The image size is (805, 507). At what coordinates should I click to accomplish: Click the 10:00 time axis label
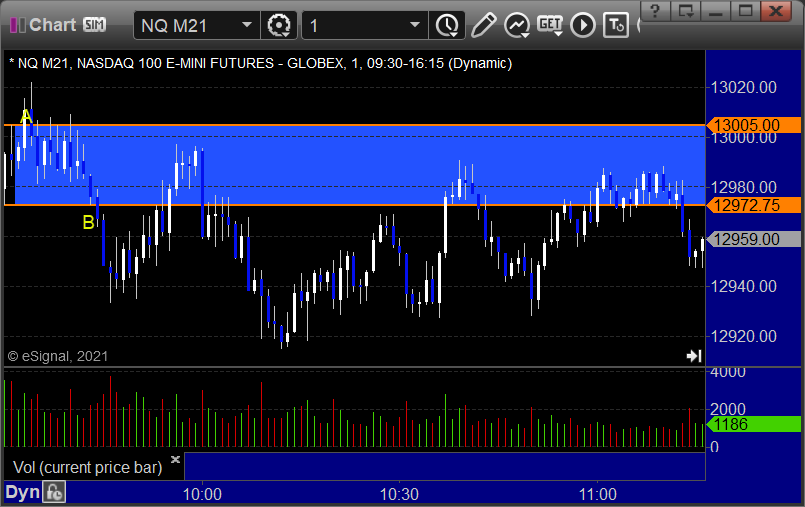click(x=202, y=494)
